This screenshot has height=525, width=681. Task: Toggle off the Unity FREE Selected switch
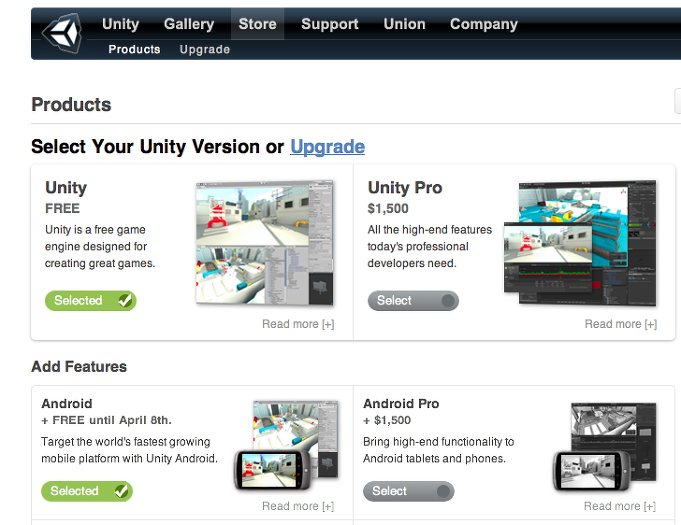point(91,300)
